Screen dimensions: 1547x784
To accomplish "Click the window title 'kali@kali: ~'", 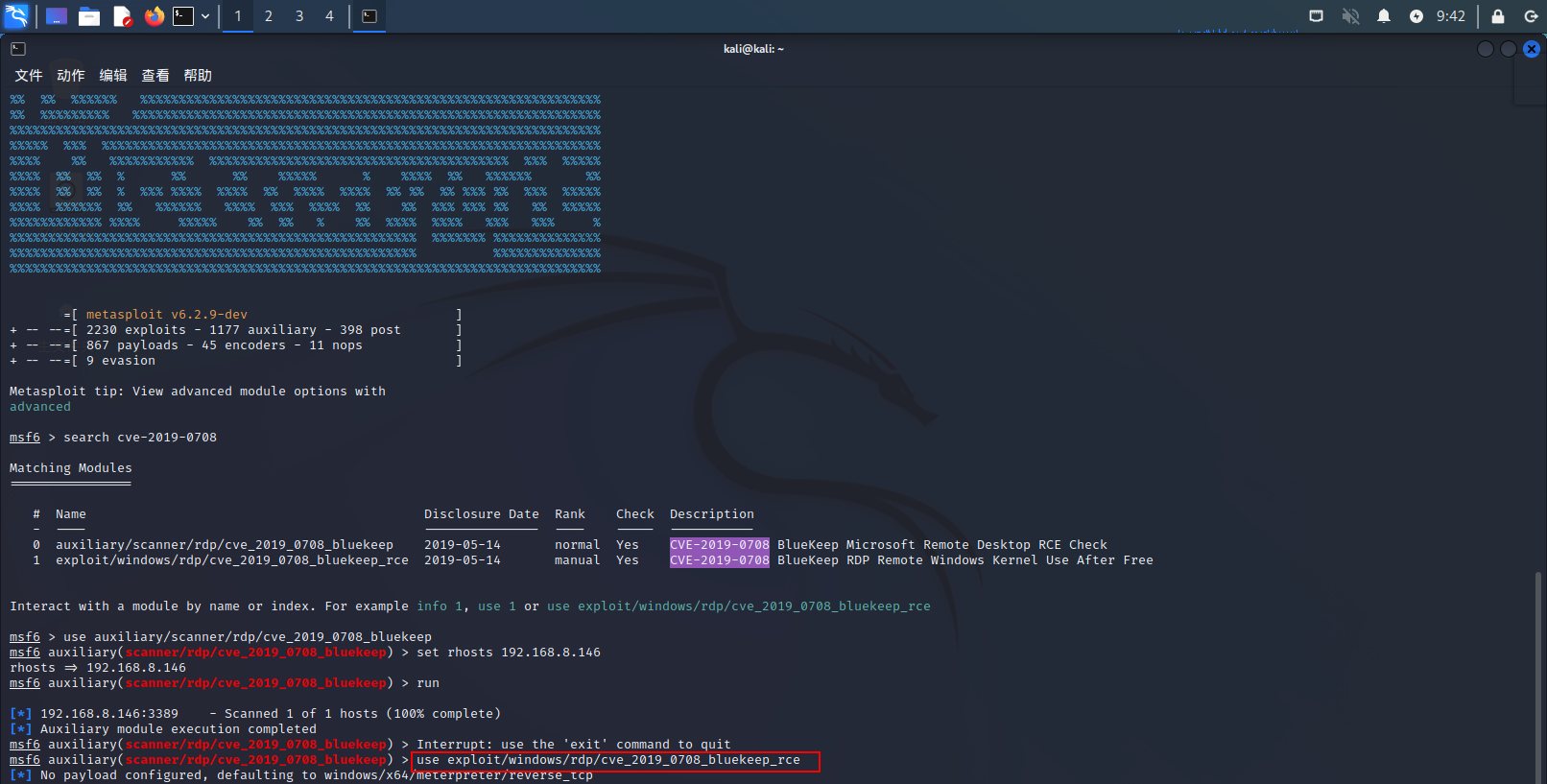I will (x=753, y=49).
